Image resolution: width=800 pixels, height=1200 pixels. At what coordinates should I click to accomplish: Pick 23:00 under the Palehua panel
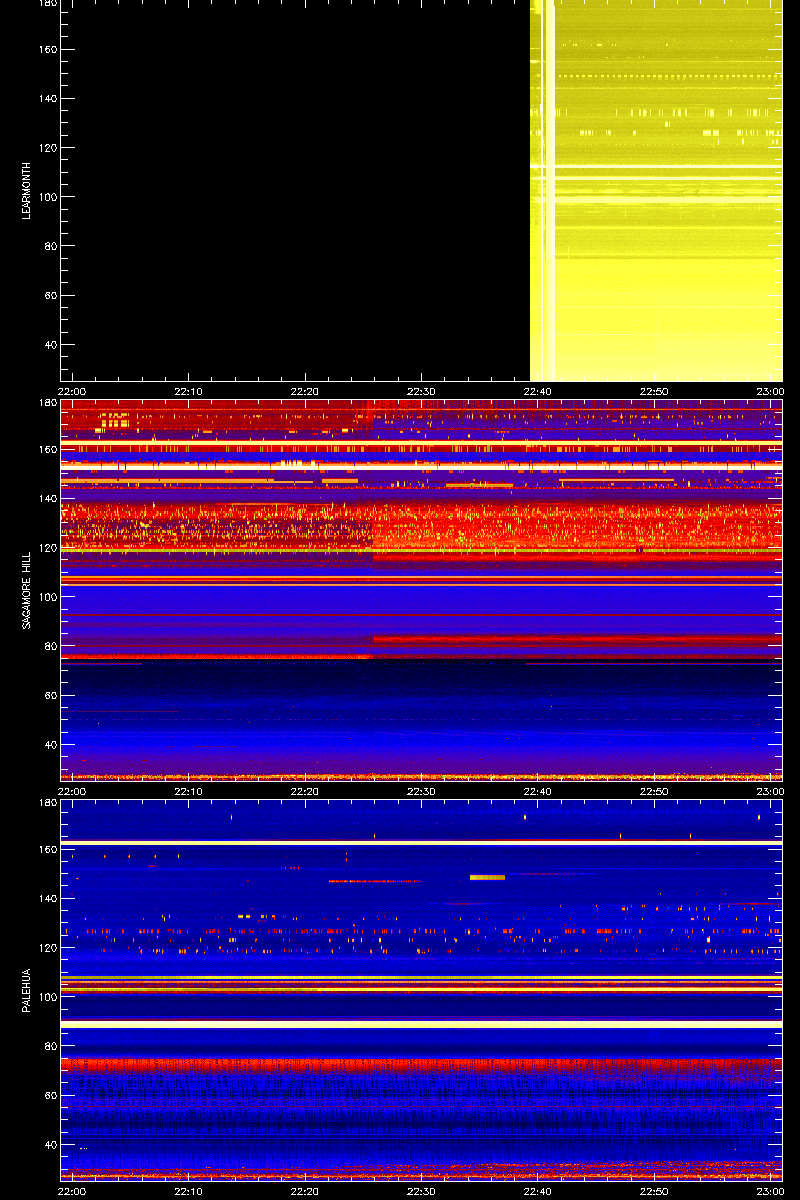[x=770, y=1191]
